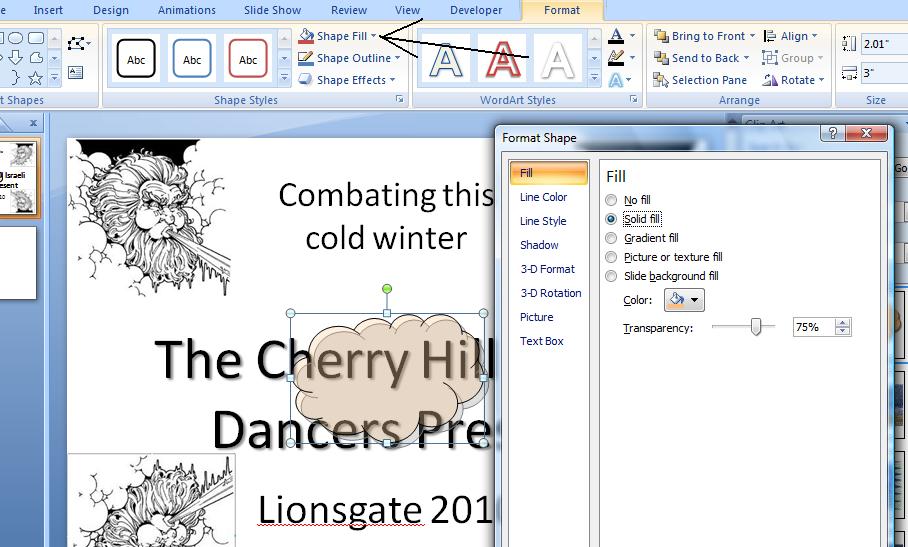908x547 pixels.
Task: Click the Text Fill A icon
Action: 617,36
